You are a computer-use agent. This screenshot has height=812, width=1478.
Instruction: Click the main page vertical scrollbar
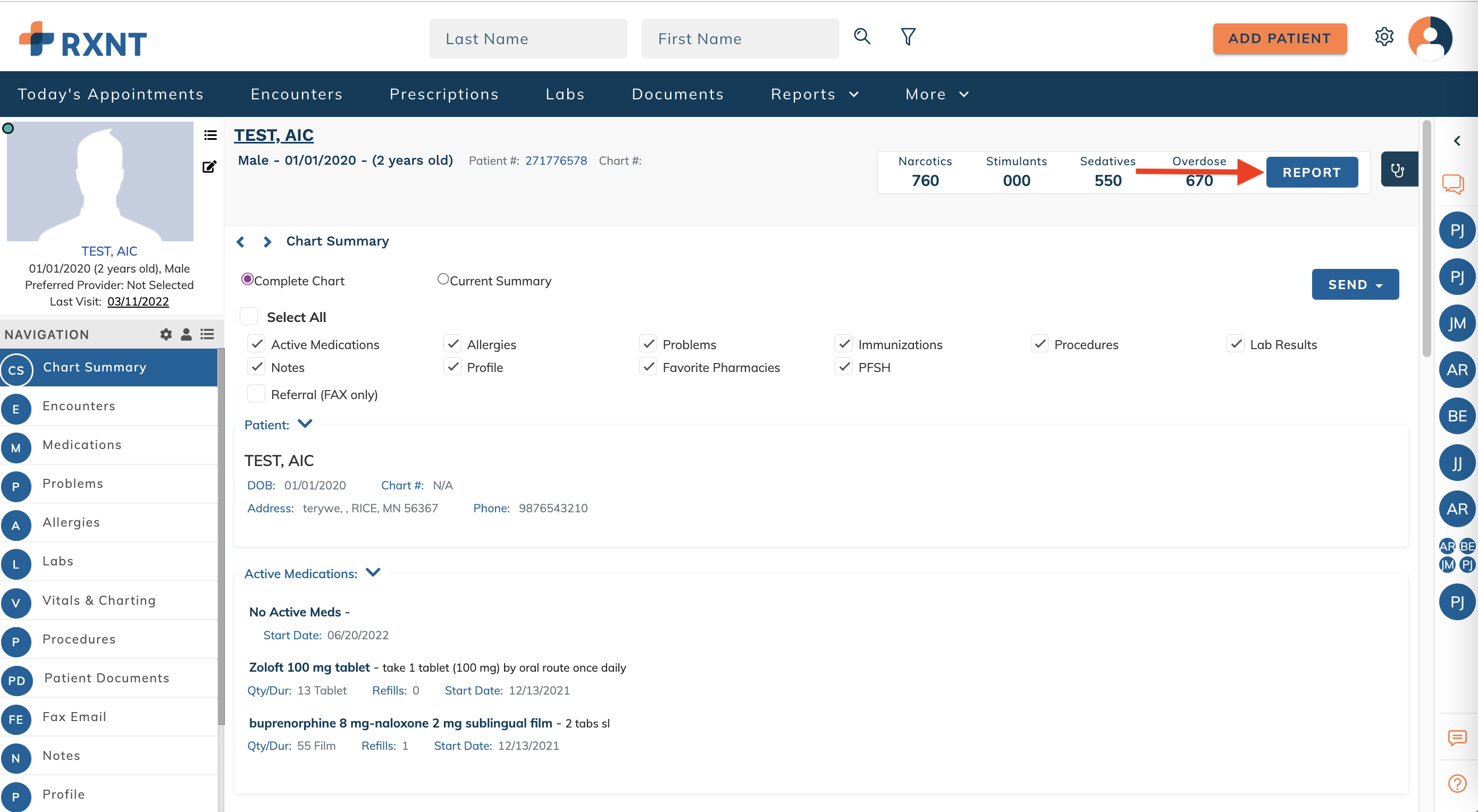pos(1427,238)
